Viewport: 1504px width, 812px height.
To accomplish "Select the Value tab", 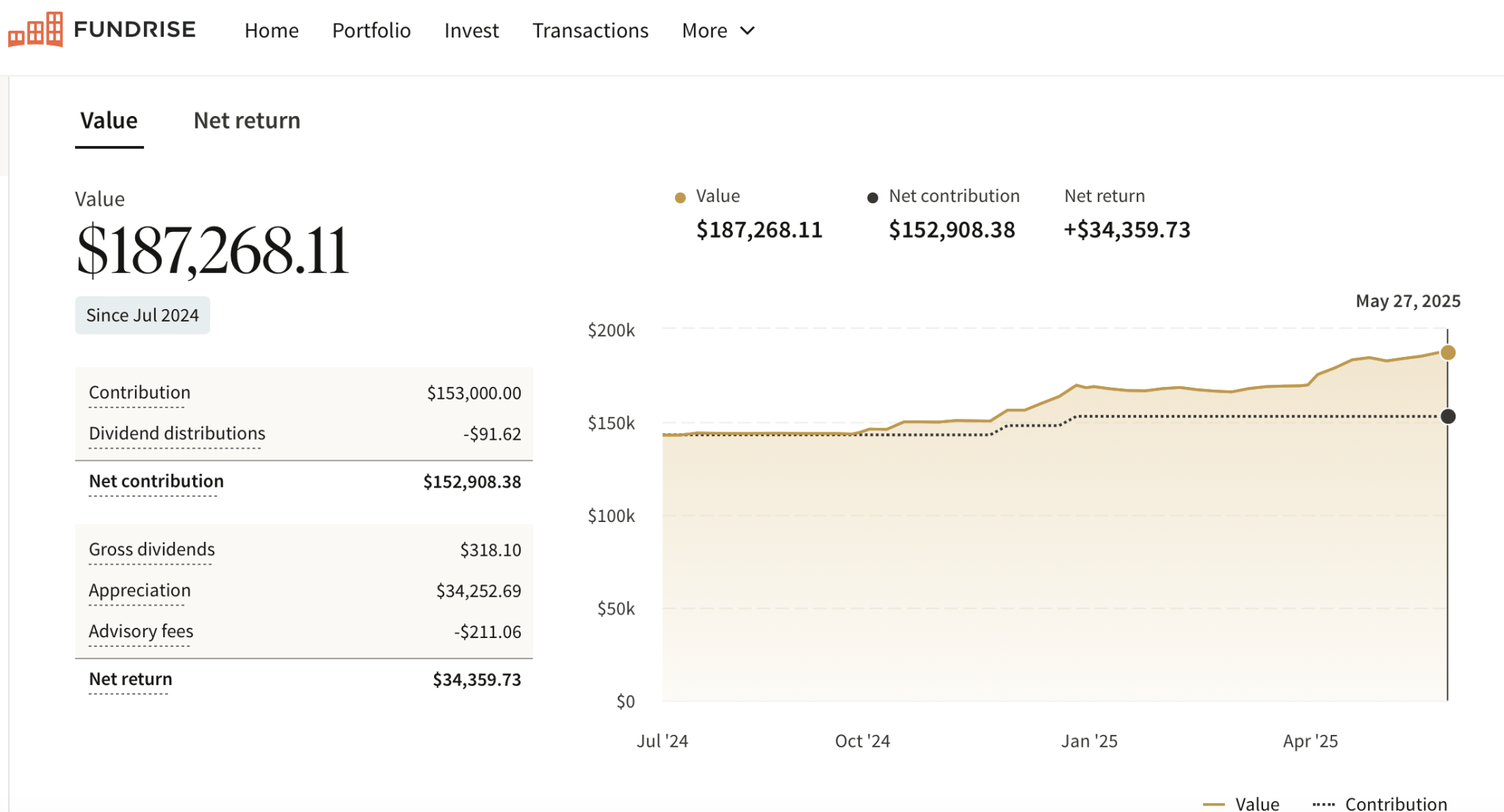I will [109, 120].
